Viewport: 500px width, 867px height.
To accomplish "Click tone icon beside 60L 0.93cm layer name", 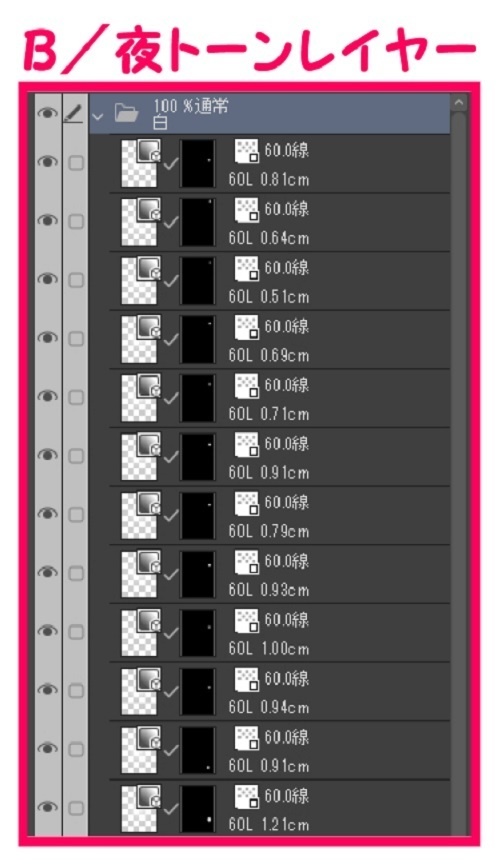I will [247, 562].
